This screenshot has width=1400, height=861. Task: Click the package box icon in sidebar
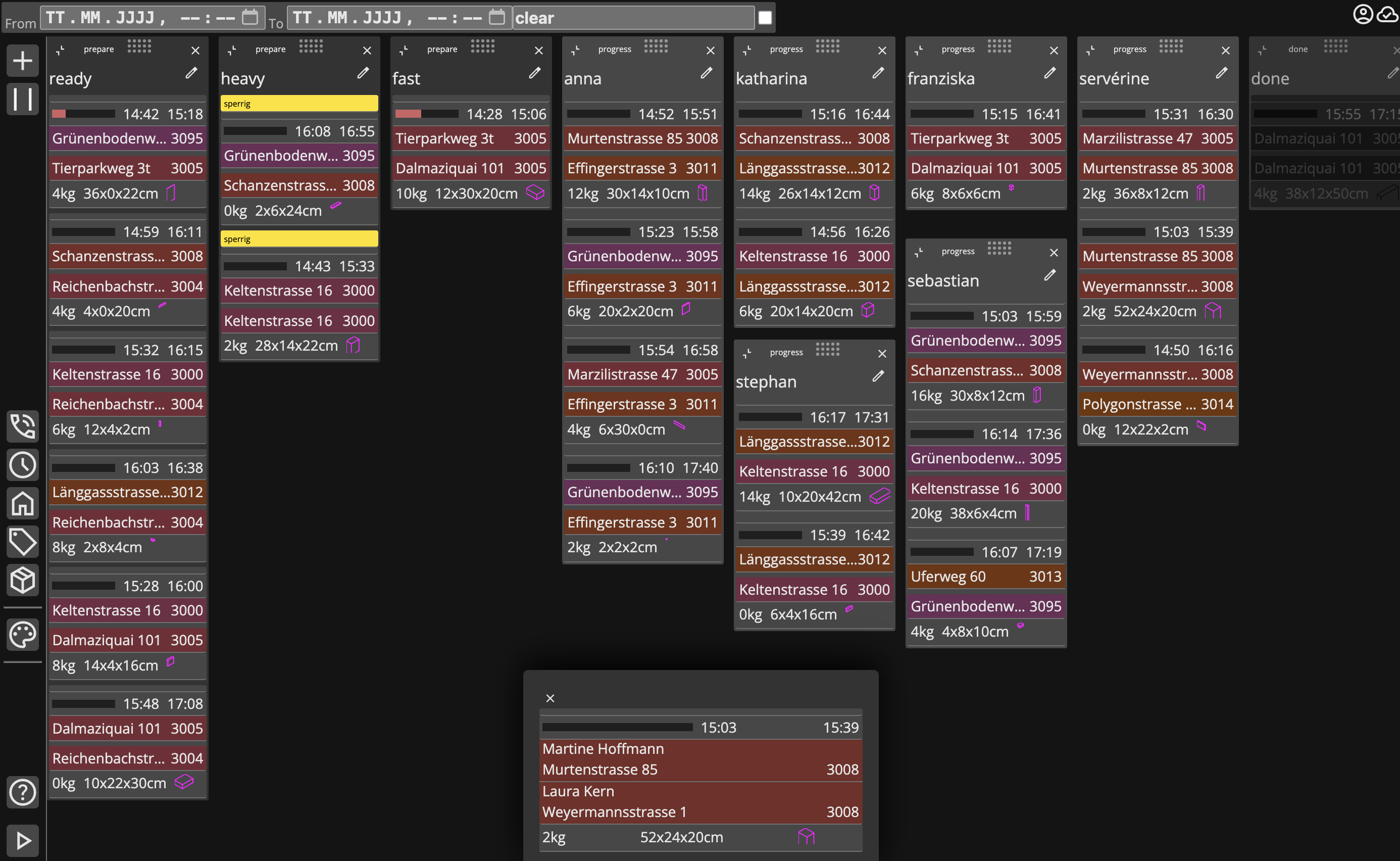tap(22, 580)
